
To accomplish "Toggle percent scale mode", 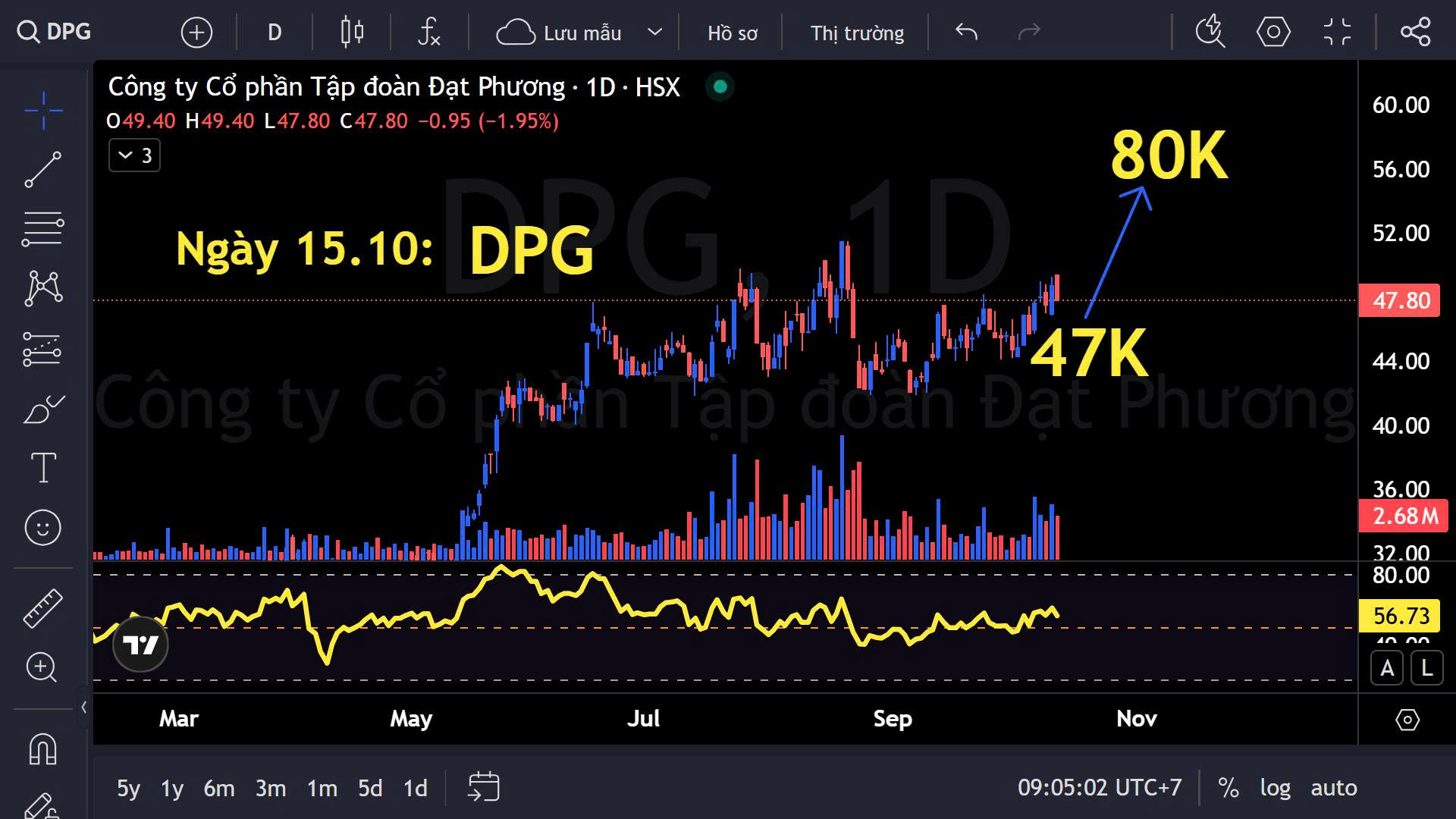I will point(1228,788).
